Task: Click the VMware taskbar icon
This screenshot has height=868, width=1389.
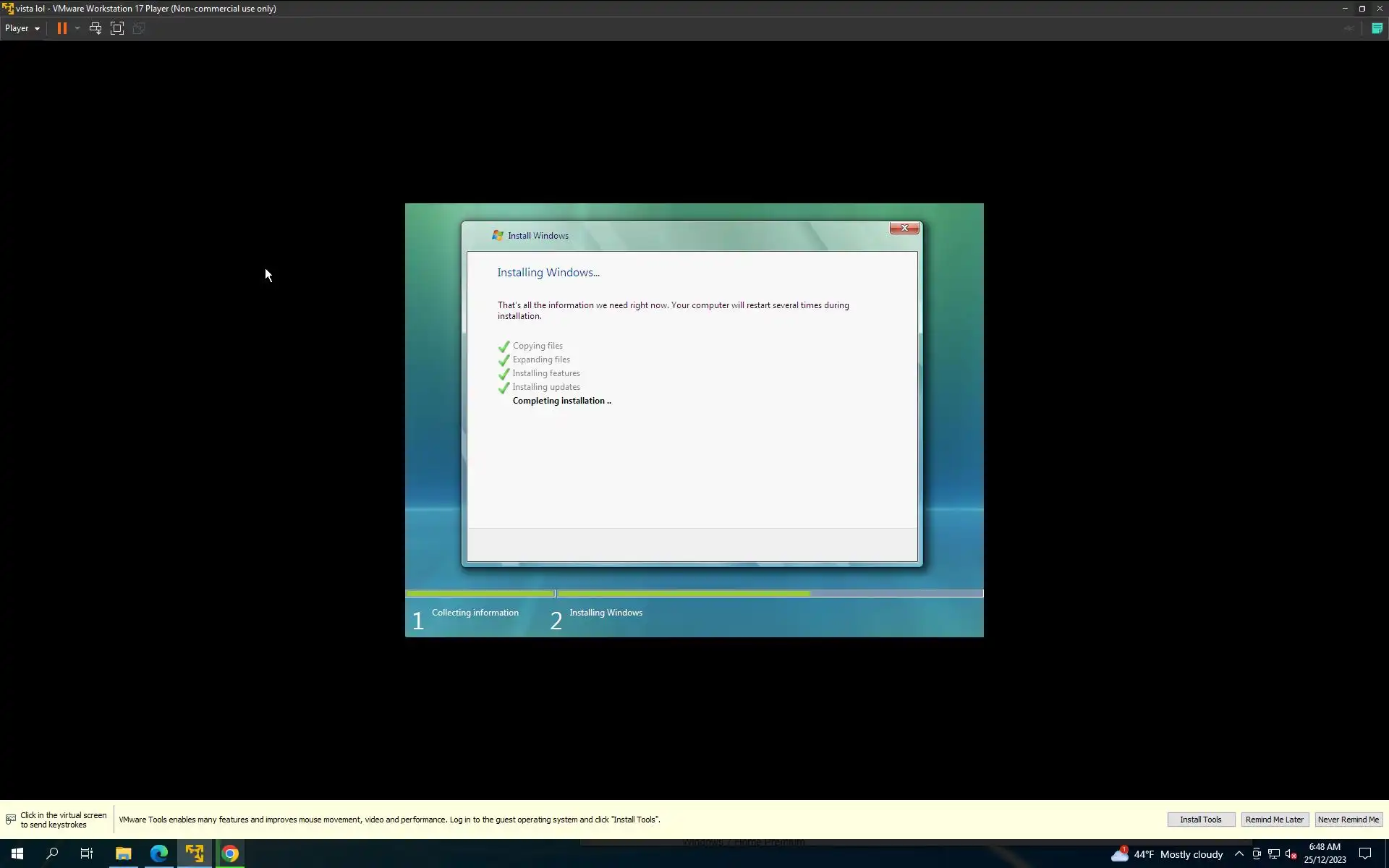Action: pos(195,854)
